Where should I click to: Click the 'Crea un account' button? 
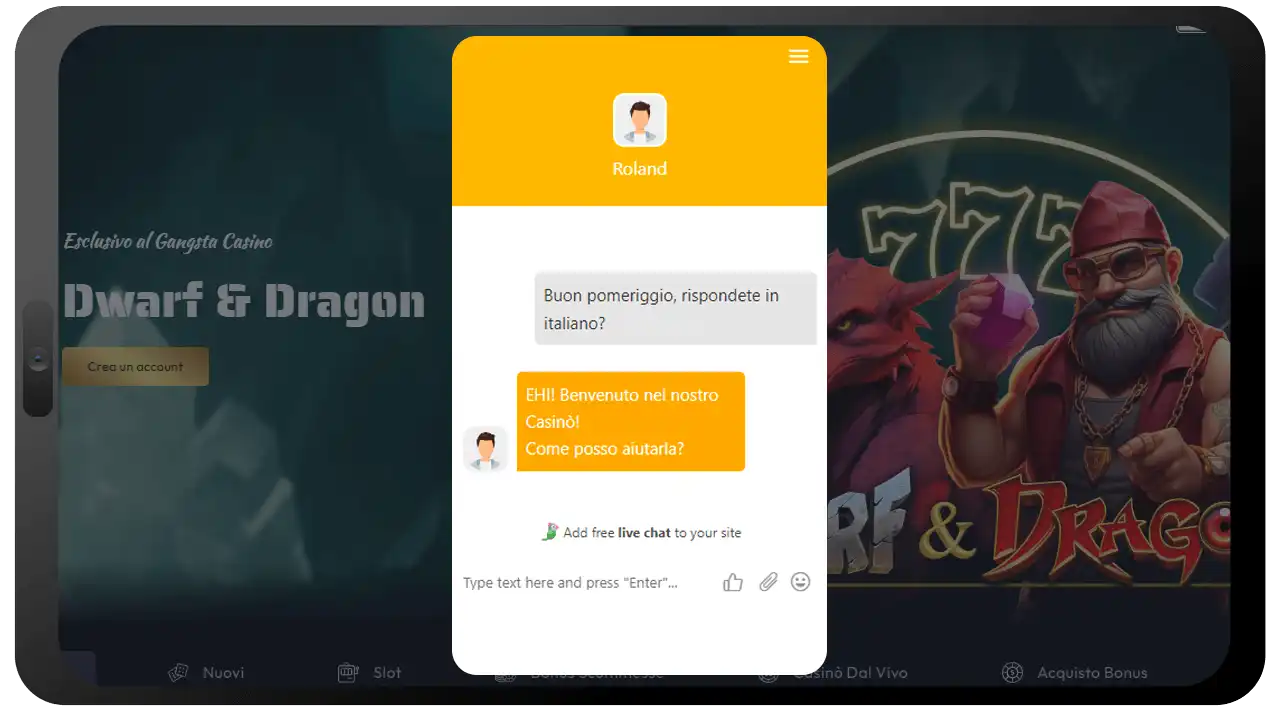(x=135, y=367)
